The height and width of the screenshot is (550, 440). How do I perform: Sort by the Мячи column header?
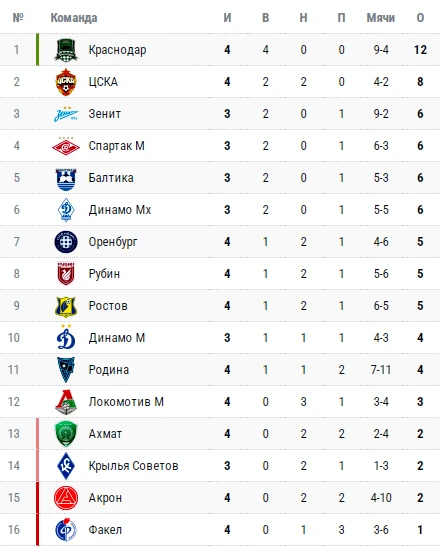(x=381, y=18)
